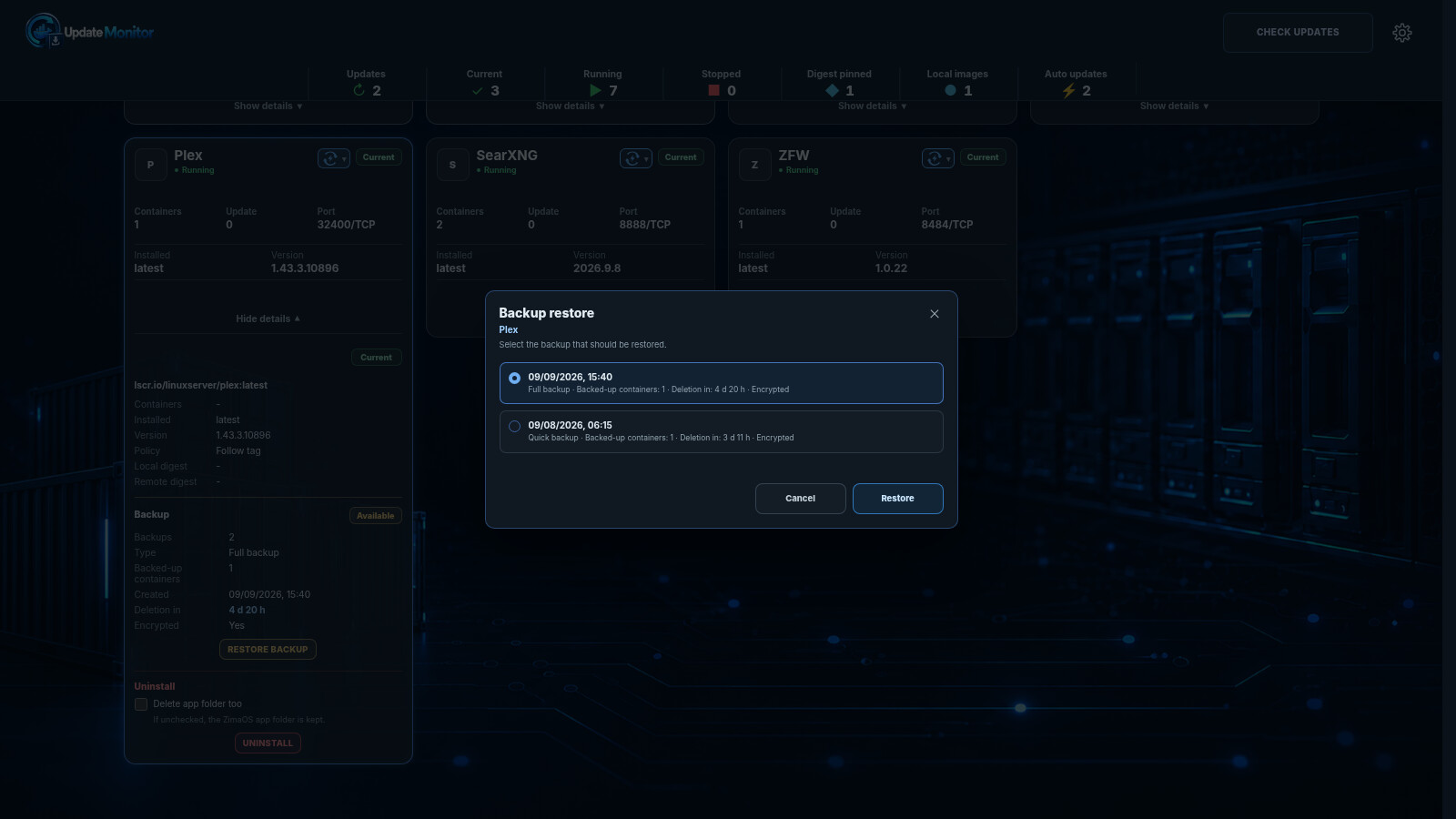The height and width of the screenshot is (819, 1456).
Task: Open ZFW update action dropdown
Action: (x=938, y=158)
